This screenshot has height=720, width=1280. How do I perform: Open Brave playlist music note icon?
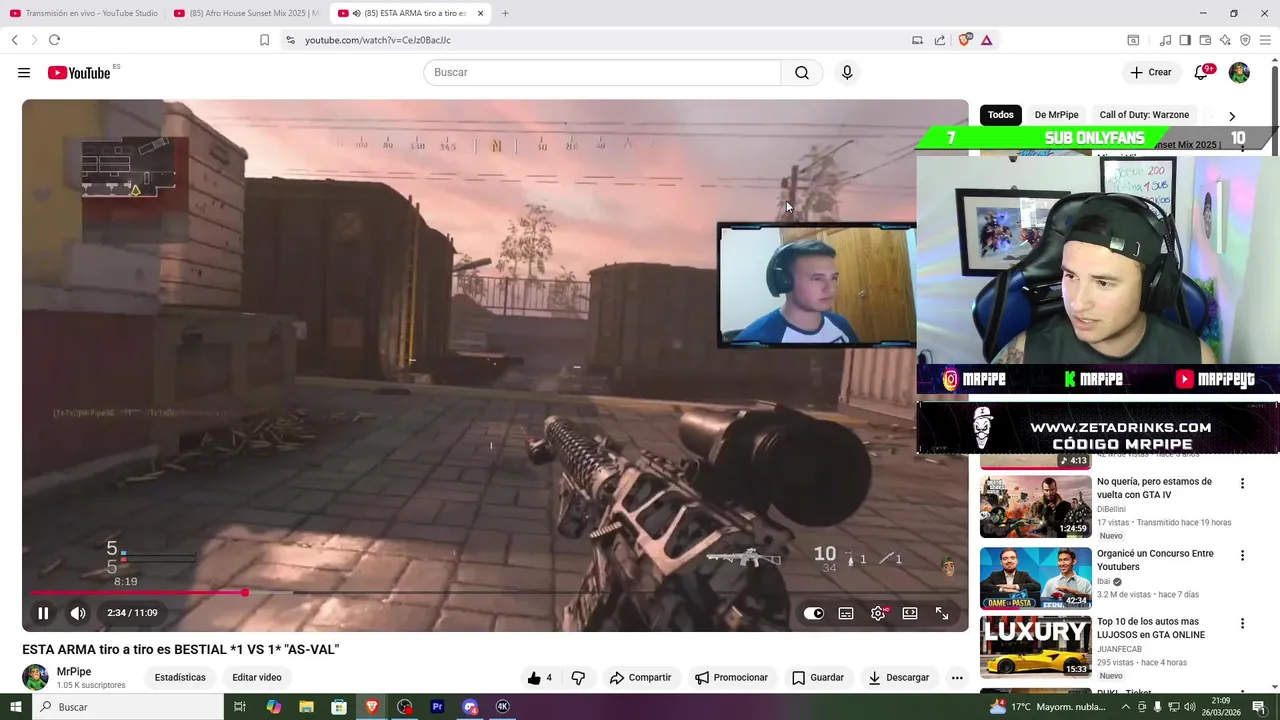[x=1165, y=40]
